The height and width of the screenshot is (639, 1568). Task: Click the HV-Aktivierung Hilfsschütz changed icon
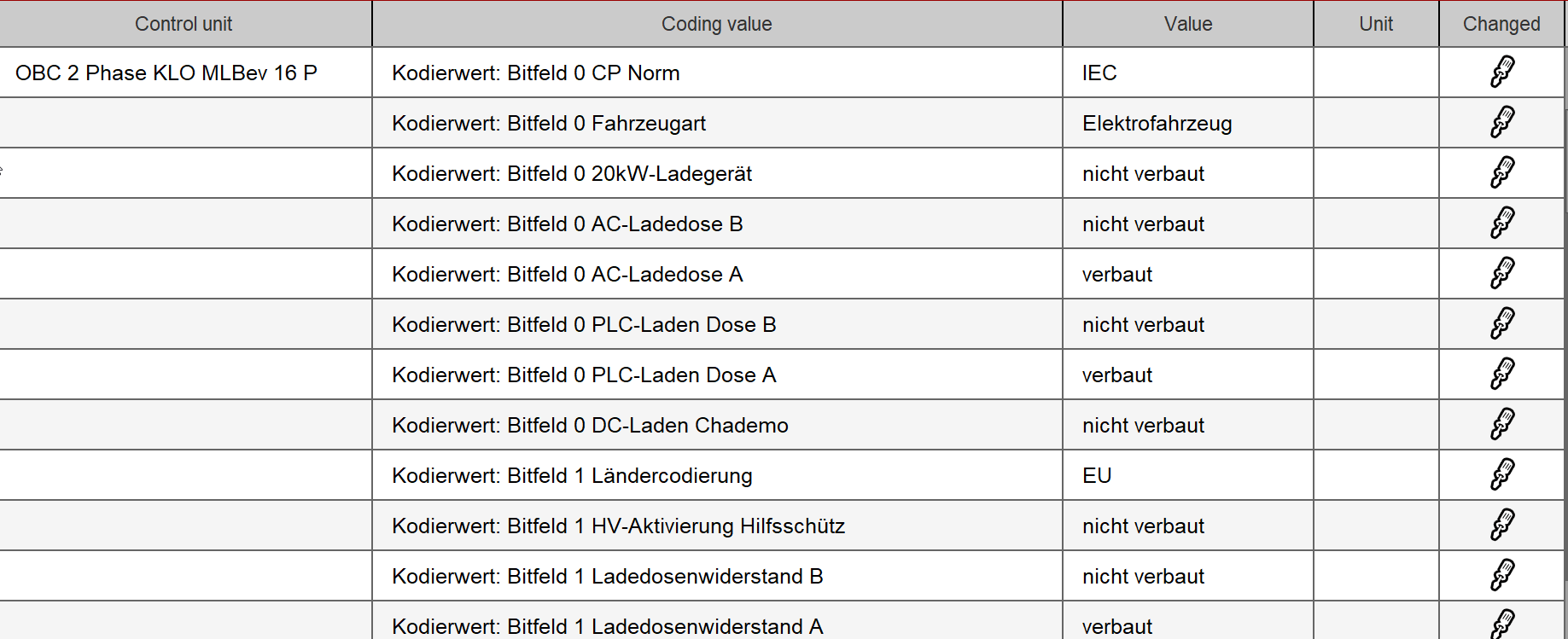[1502, 526]
